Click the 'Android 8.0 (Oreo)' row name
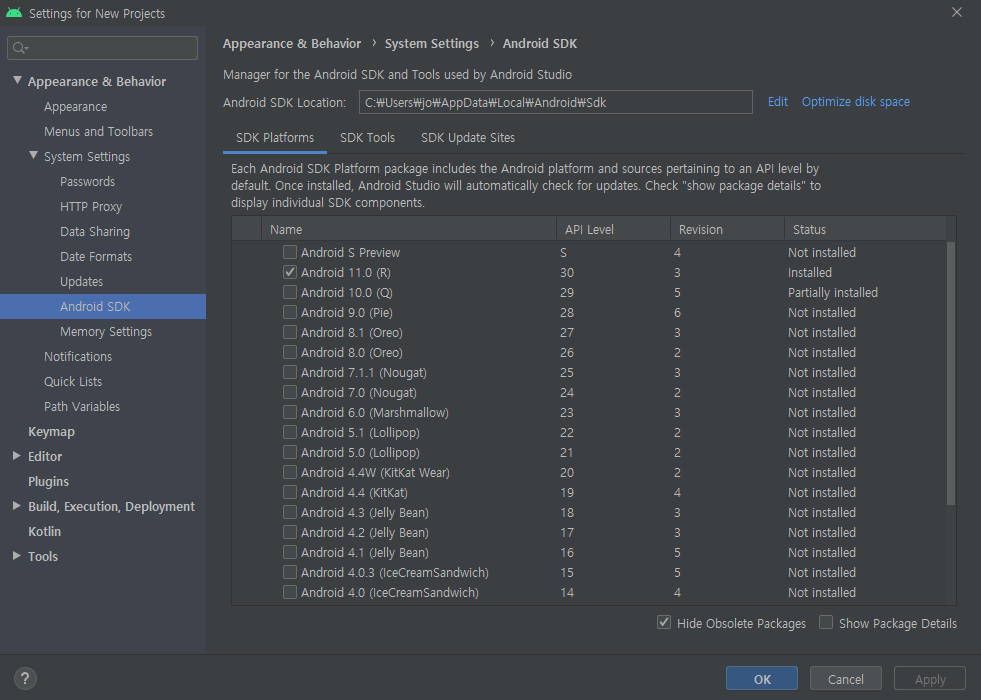 tap(352, 352)
